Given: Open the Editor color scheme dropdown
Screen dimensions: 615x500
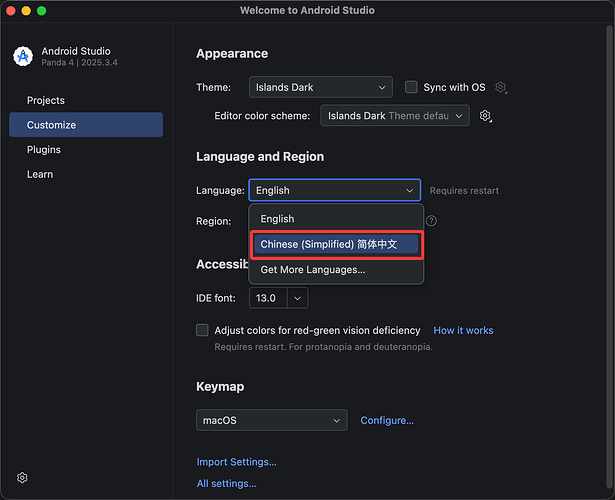Looking at the screenshot, I should click(x=395, y=116).
